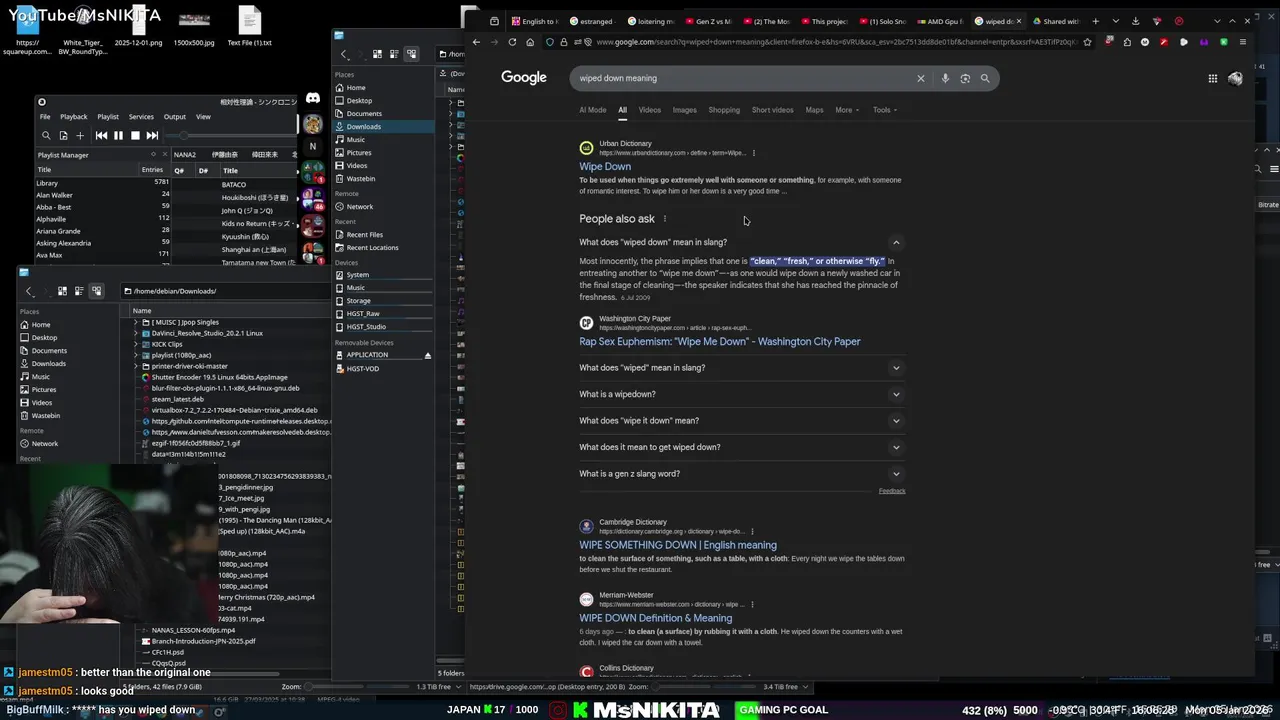Open the Firefox hamburger application menu
The image size is (1280, 720).
pos(1243,42)
